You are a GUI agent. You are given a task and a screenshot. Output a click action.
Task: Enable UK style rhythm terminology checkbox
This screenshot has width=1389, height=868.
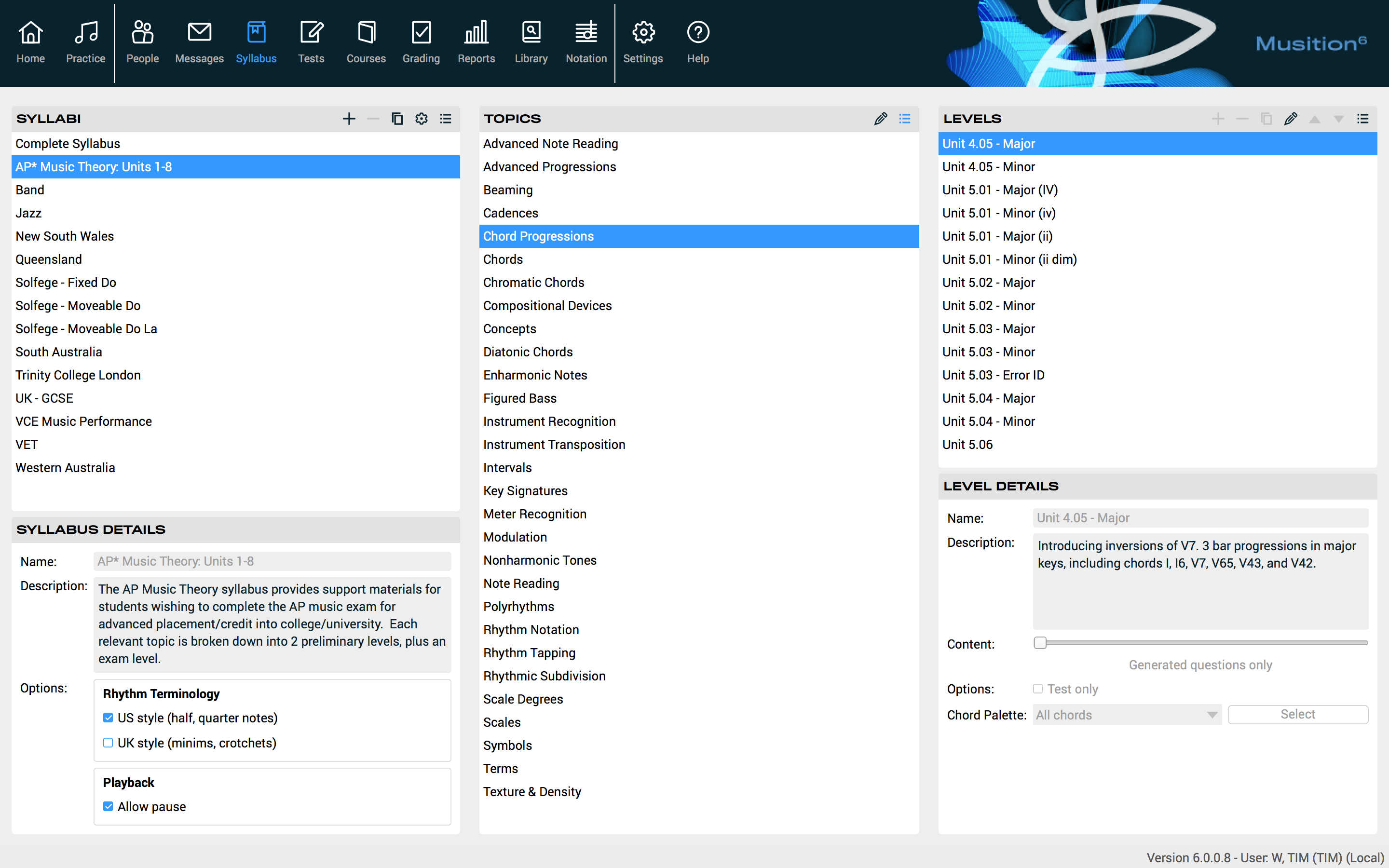click(108, 743)
